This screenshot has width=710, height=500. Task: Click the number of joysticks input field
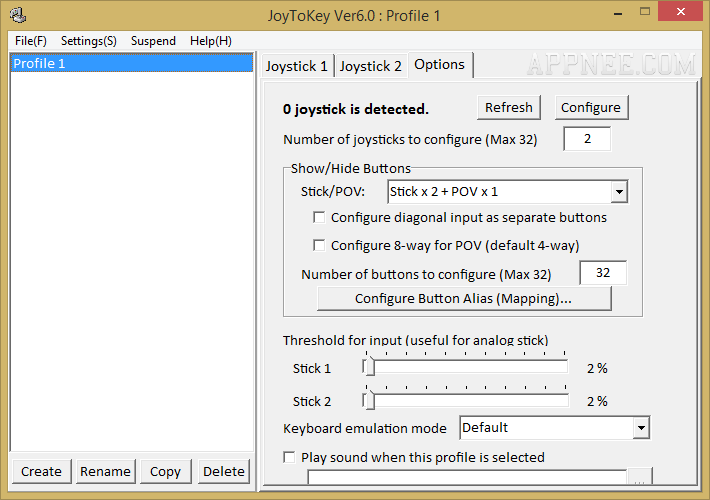[x=587, y=139]
